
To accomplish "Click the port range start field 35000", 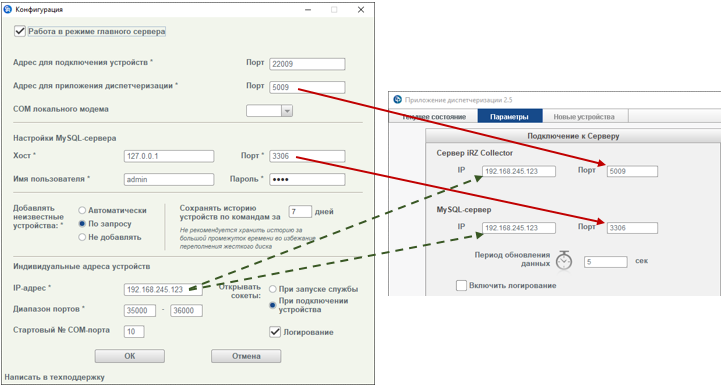I will [140, 310].
